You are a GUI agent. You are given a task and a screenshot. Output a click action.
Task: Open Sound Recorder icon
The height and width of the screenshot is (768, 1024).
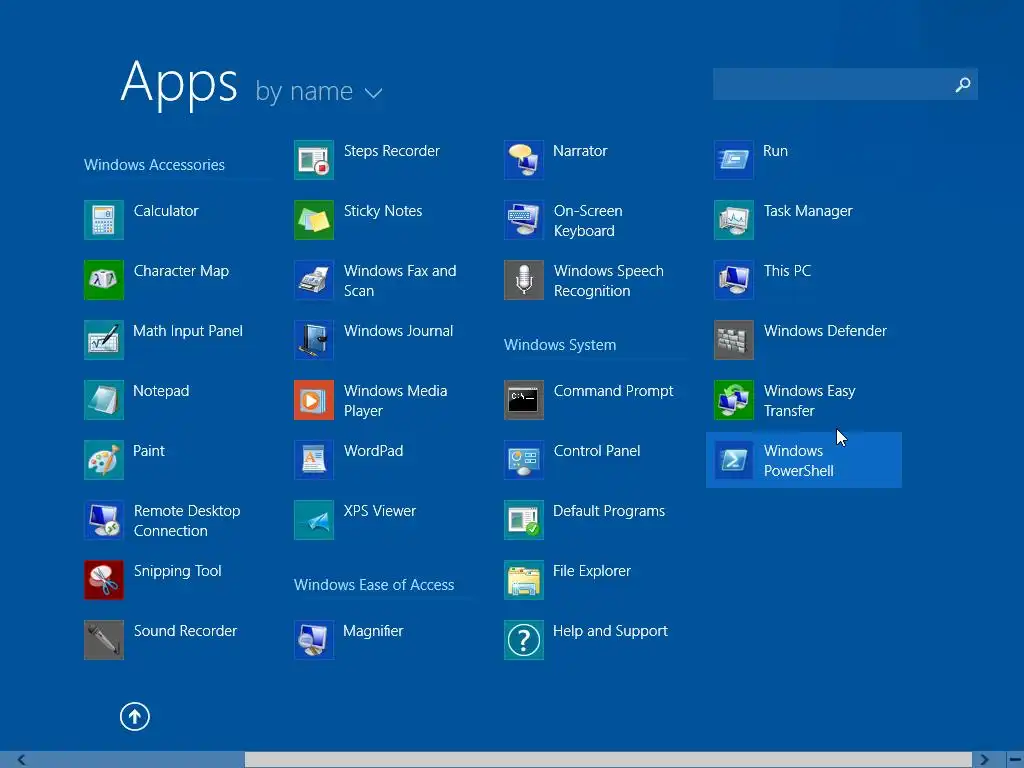coord(104,641)
